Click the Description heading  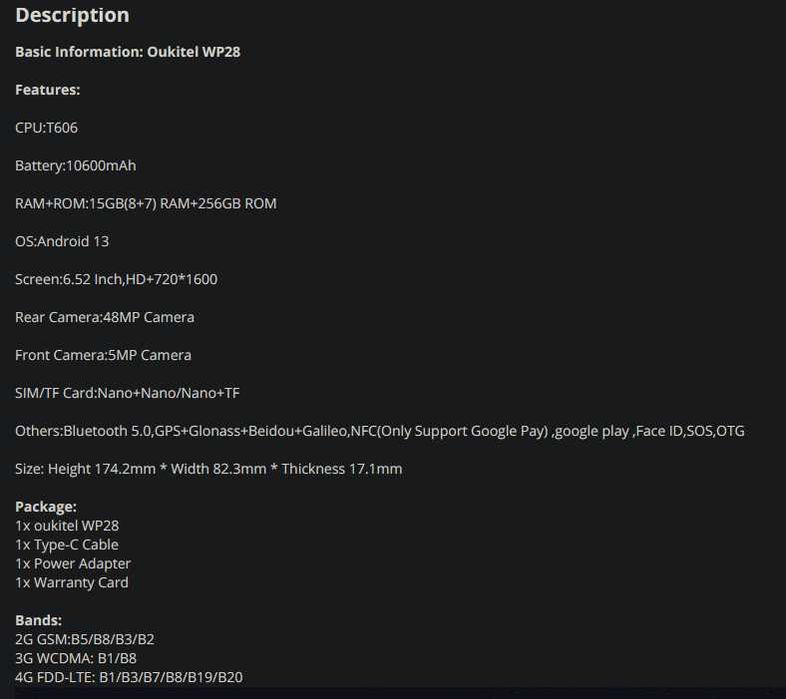pyautogui.click(x=72, y=16)
